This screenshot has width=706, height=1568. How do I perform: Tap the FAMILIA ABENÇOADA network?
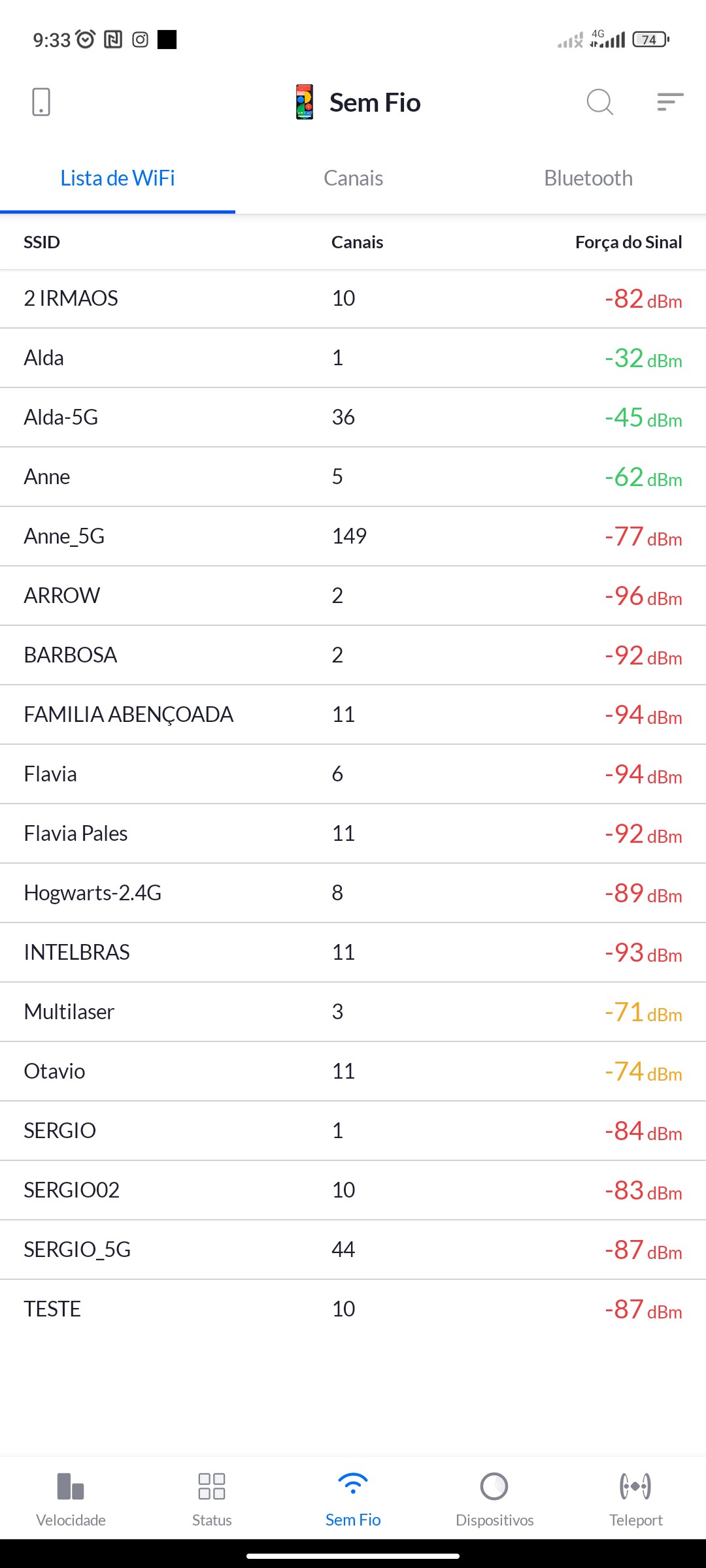tap(353, 714)
